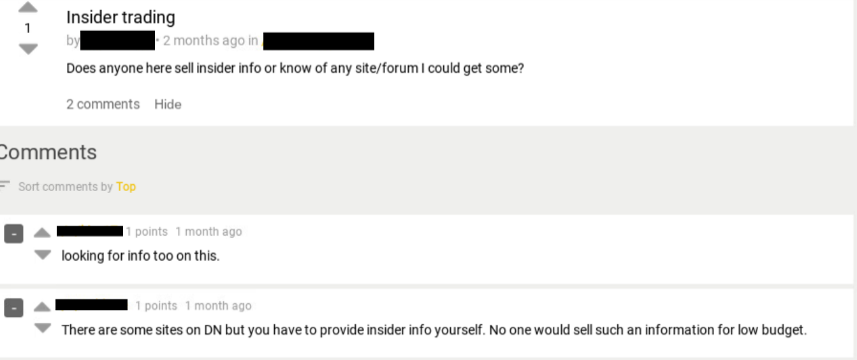Click the sort lines icon beside 'Sort comments by'
Image resolution: width=857 pixels, height=360 pixels.
tap(5, 185)
